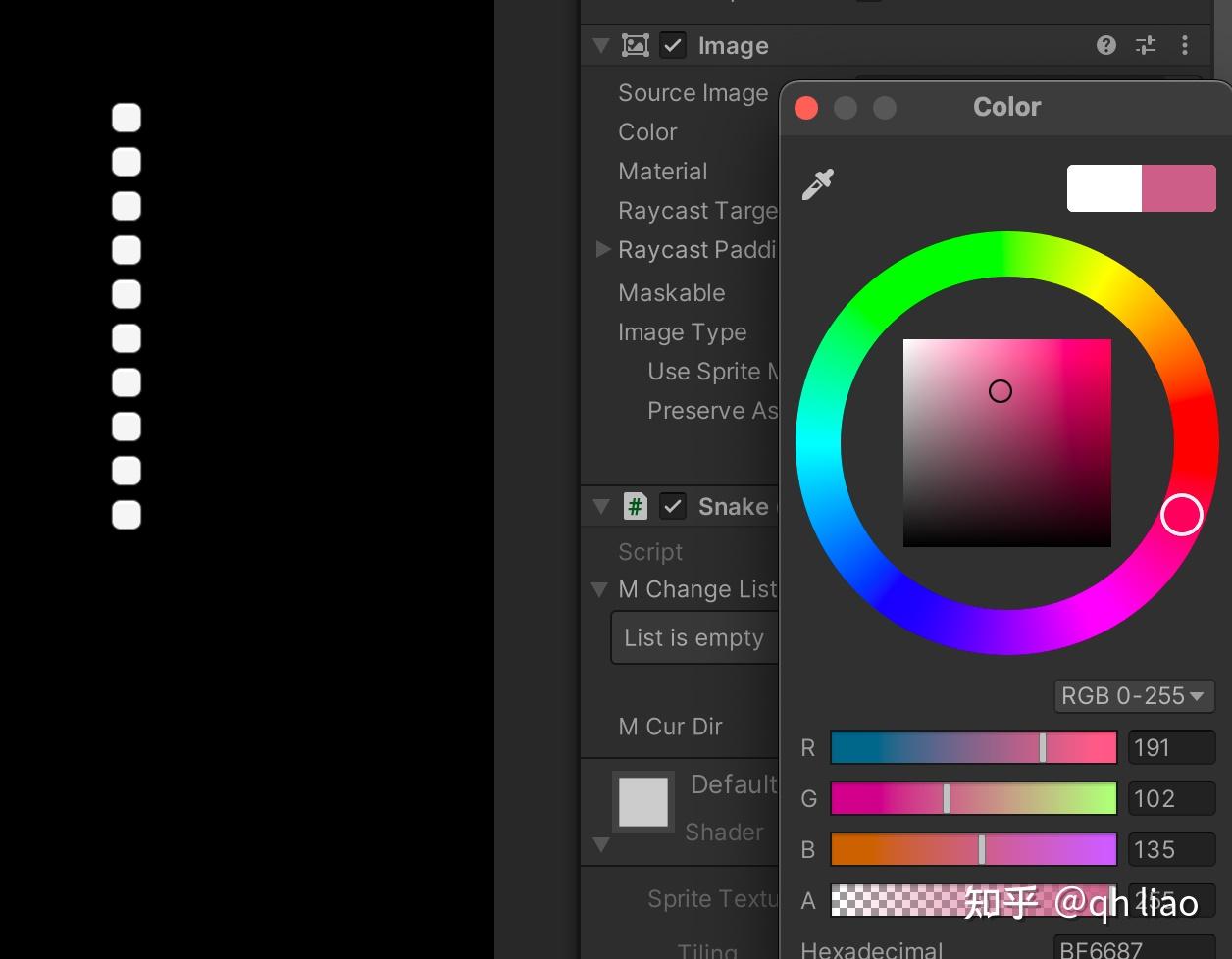Collapse the M Change List

599,589
